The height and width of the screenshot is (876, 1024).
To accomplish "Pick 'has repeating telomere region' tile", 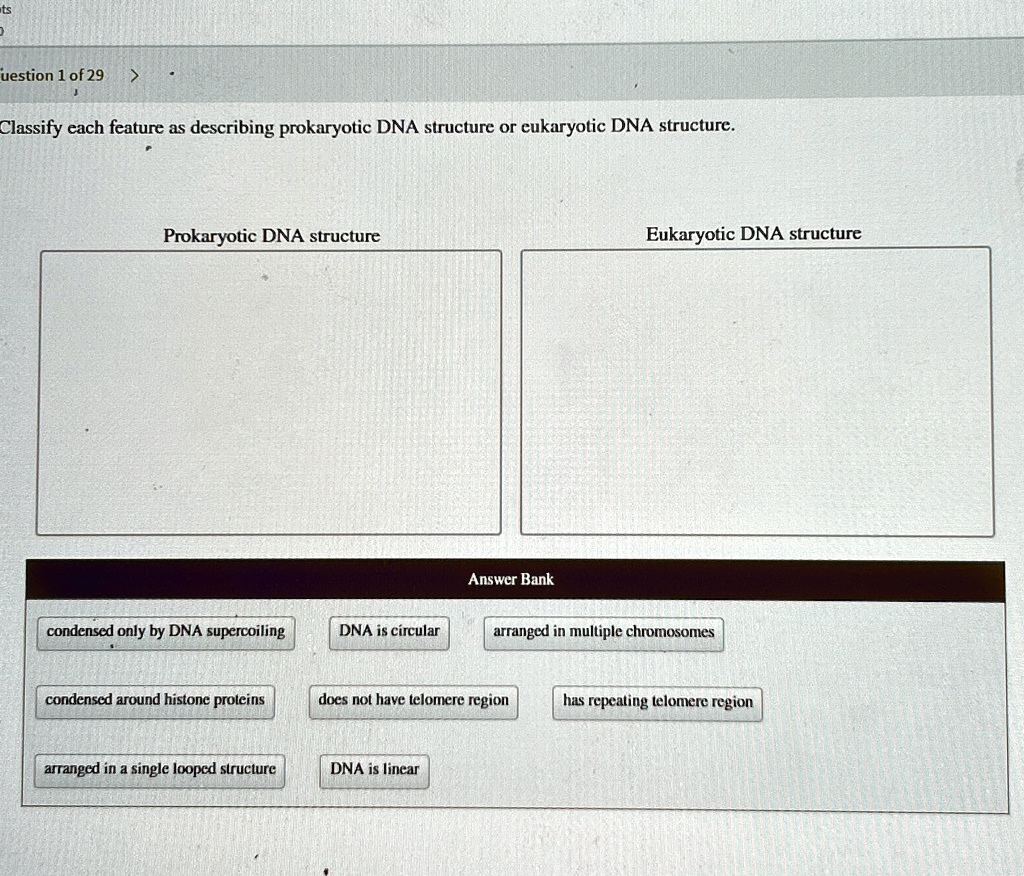I will point(658,703).
